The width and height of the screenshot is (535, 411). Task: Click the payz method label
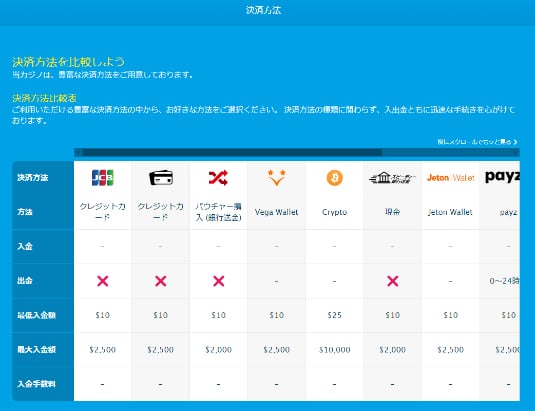point(508,212)
